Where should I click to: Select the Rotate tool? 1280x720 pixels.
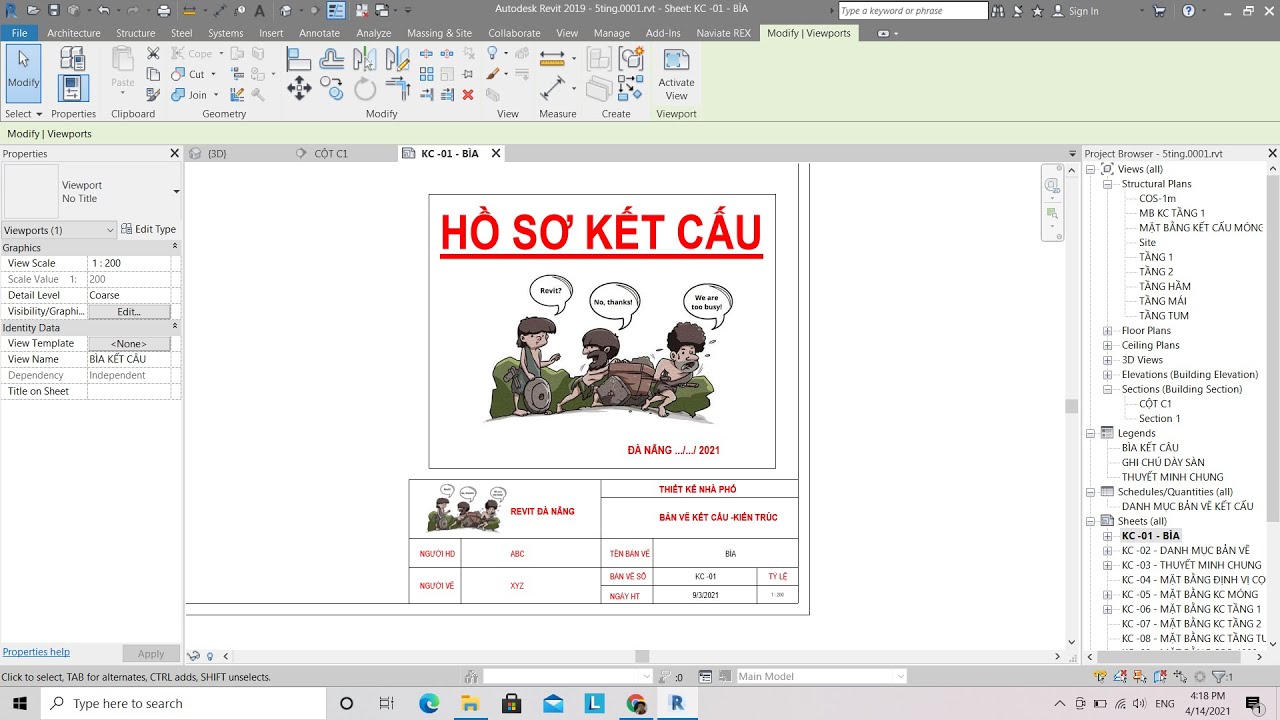(x=365, y=89)
